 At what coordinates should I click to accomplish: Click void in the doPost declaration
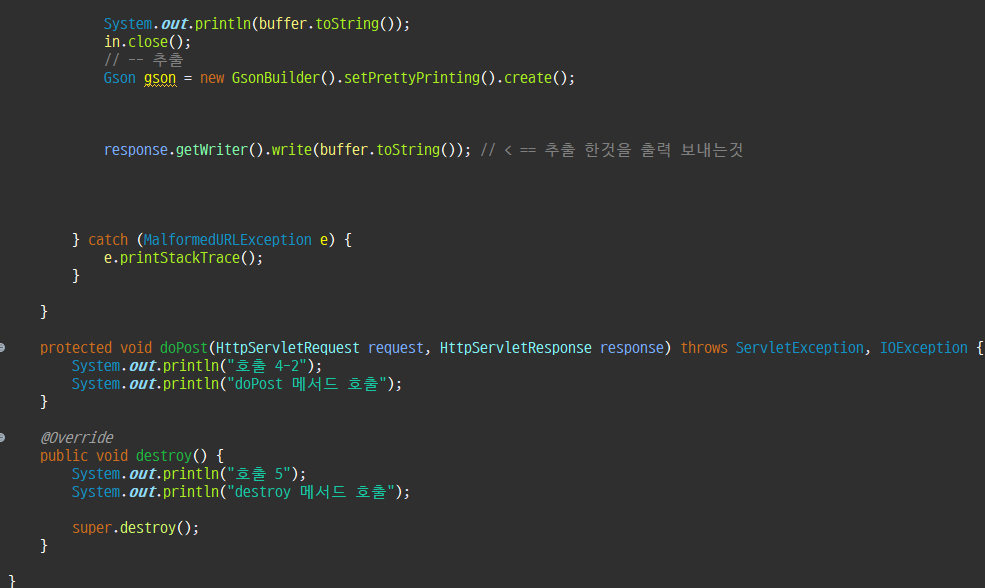(136, 348)
